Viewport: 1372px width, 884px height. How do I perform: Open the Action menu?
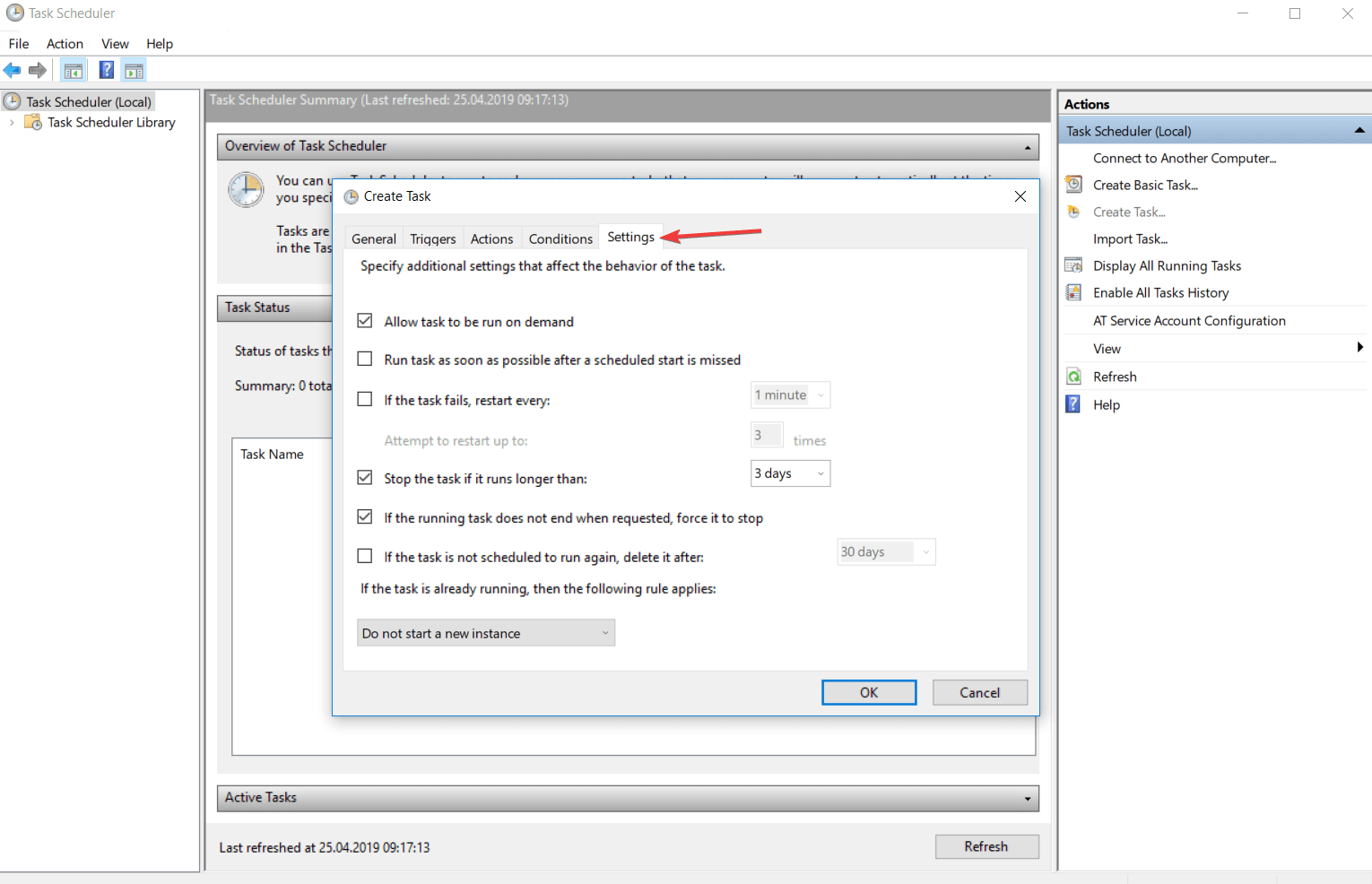click(x=64, y=43)
